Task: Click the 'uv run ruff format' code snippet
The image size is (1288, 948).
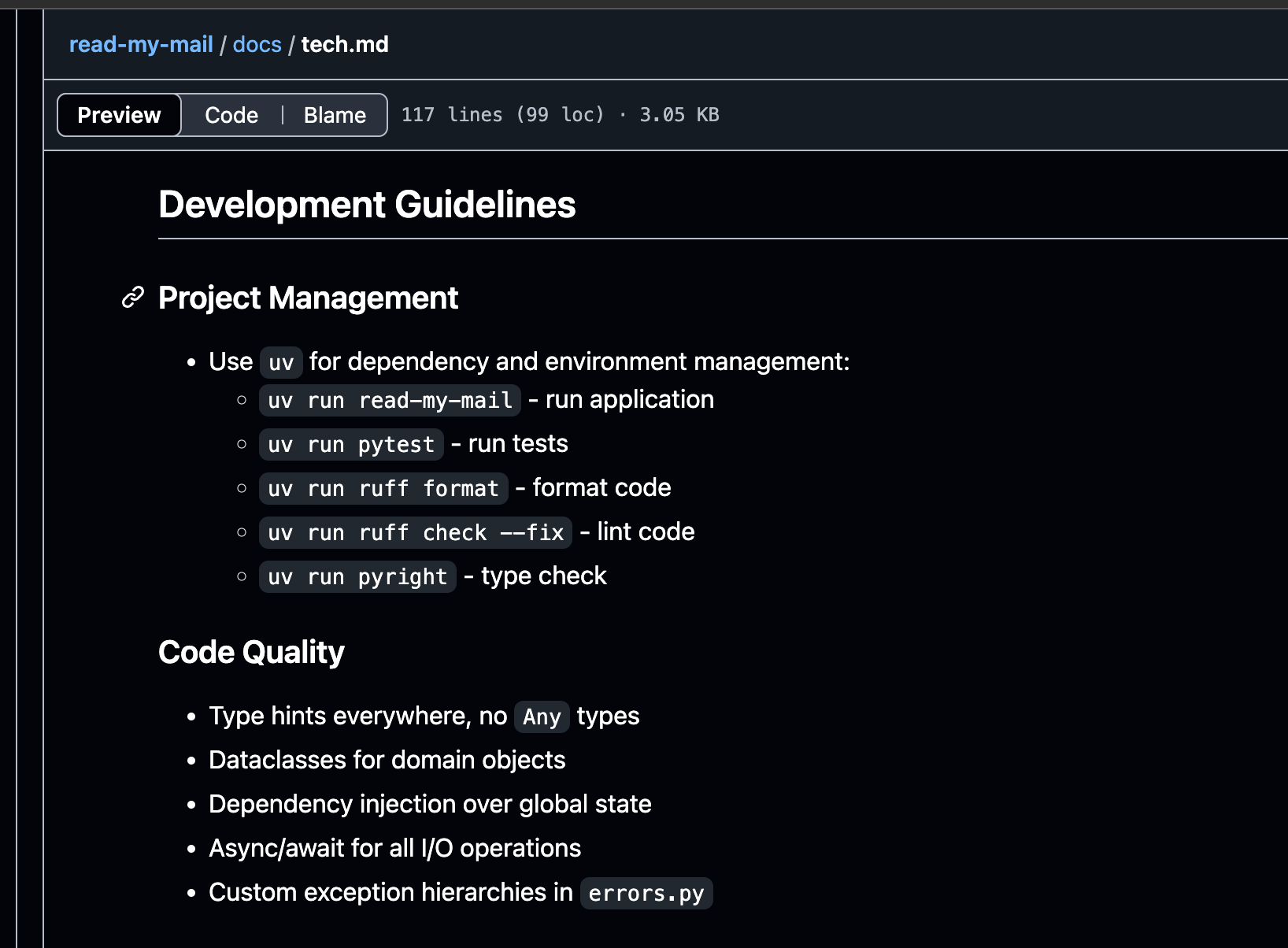Action: pos(383,488)
